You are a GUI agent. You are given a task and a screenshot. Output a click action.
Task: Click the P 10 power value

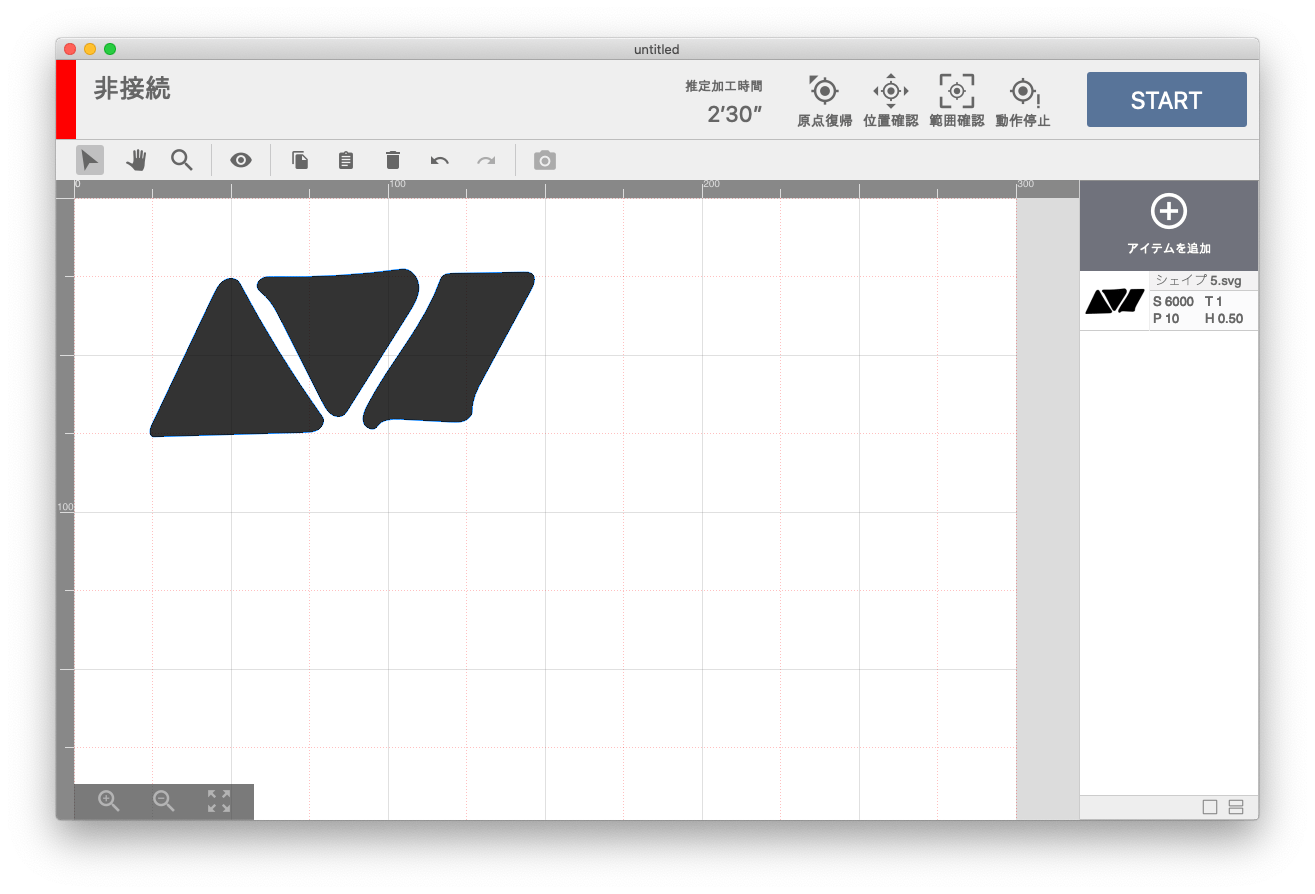click(1166, 319)
